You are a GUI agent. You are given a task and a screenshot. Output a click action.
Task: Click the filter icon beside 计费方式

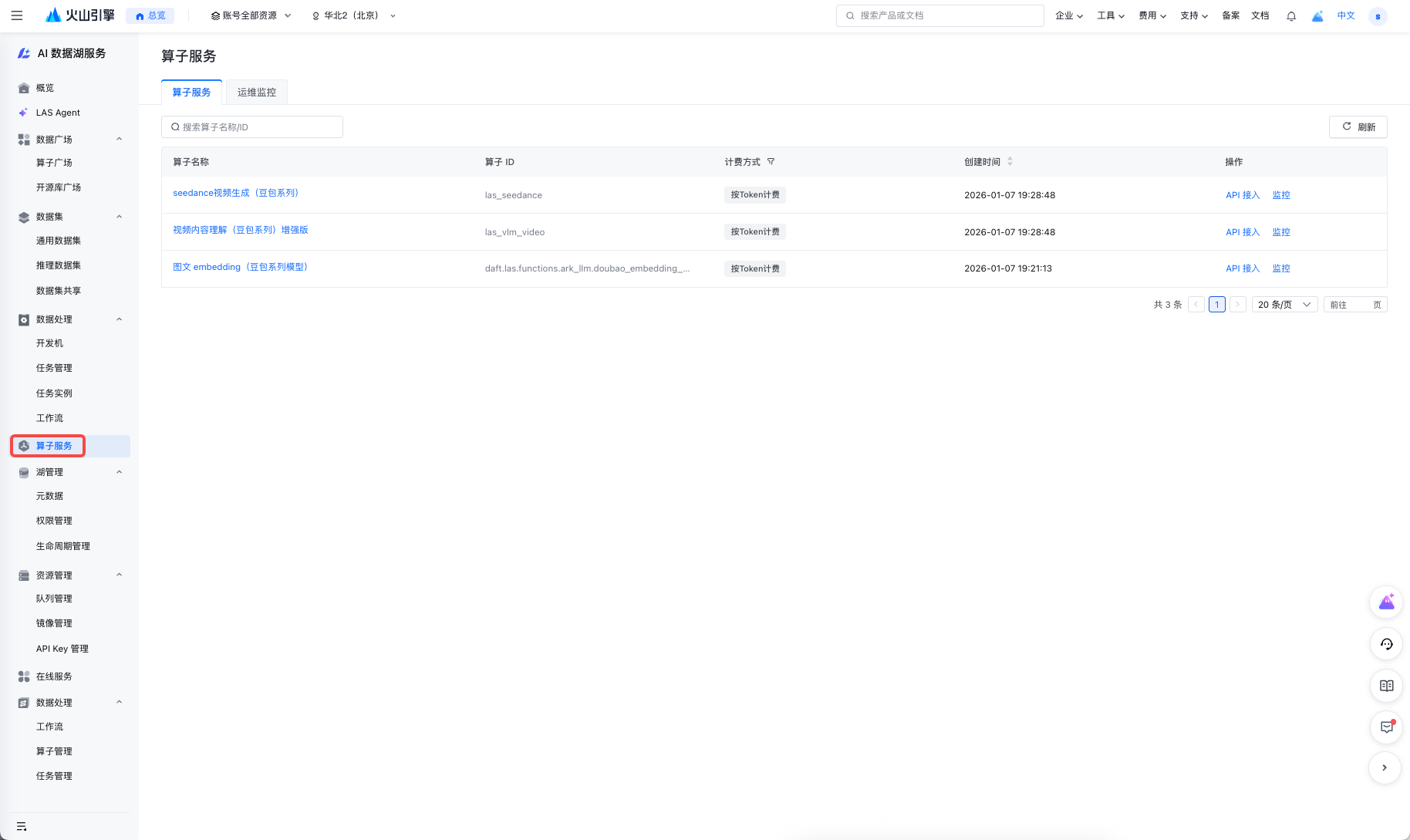point(771,162)
